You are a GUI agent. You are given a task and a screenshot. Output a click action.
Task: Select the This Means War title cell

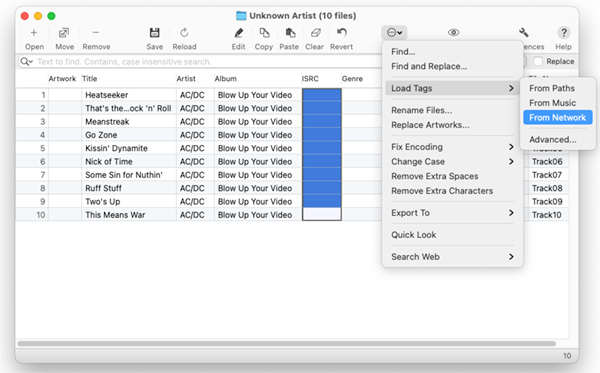click(x=129, y=215)
